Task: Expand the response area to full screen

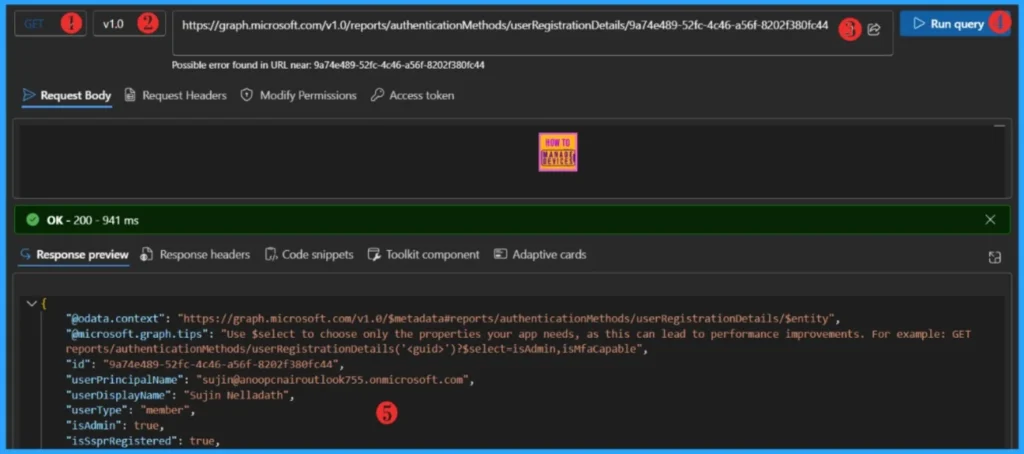Action: pos(995,257)
